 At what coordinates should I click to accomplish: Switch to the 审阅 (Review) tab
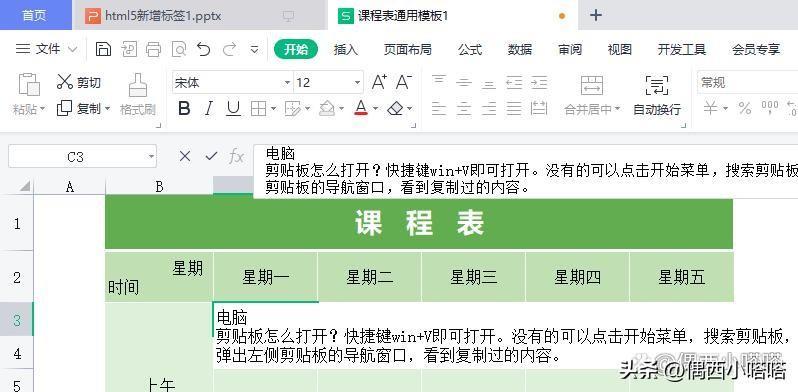pos(569,49)
